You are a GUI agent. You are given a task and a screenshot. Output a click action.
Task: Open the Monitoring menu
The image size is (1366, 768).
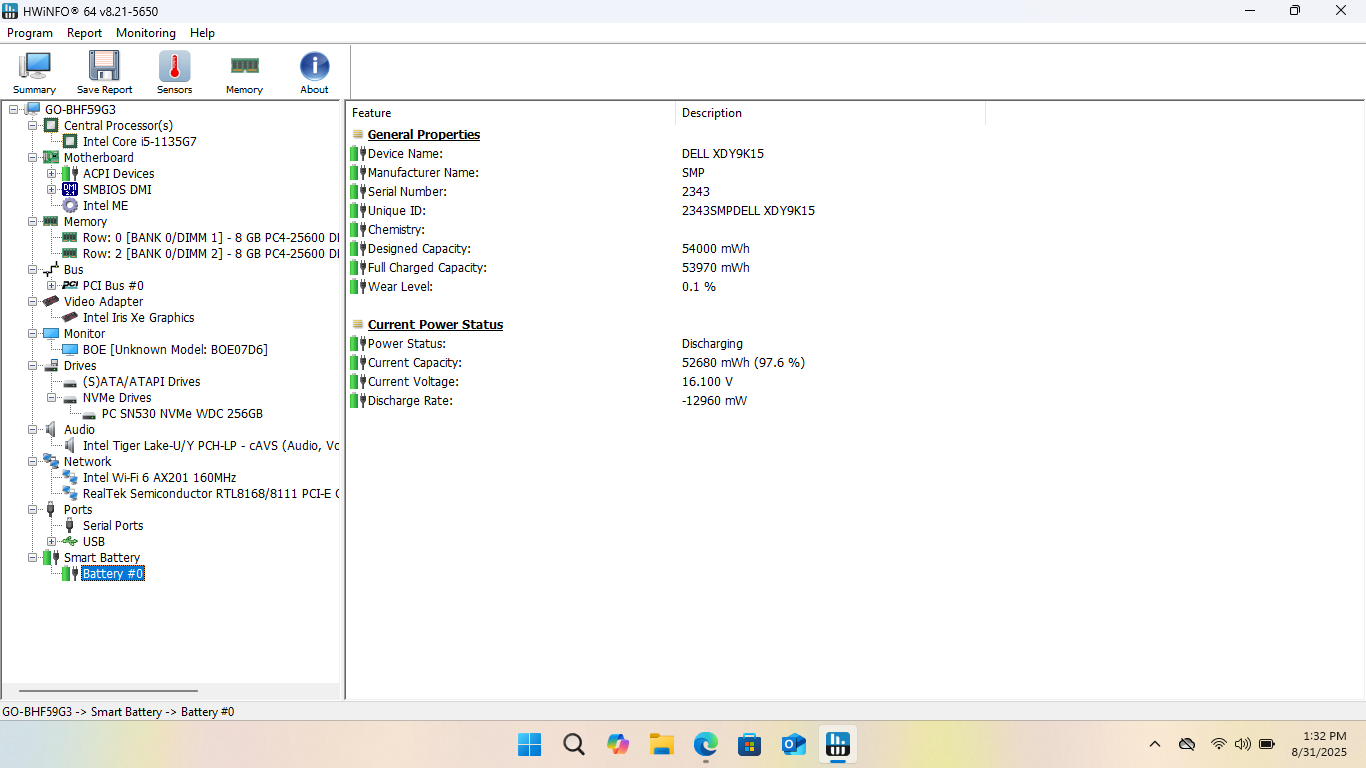[145, 33]
